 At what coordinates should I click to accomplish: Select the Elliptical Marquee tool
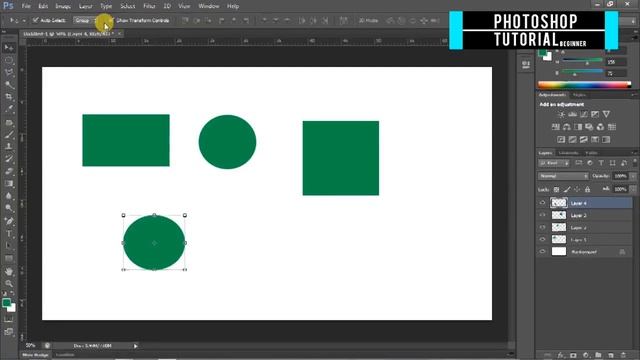pyautogui.click(x=9, y=60)
